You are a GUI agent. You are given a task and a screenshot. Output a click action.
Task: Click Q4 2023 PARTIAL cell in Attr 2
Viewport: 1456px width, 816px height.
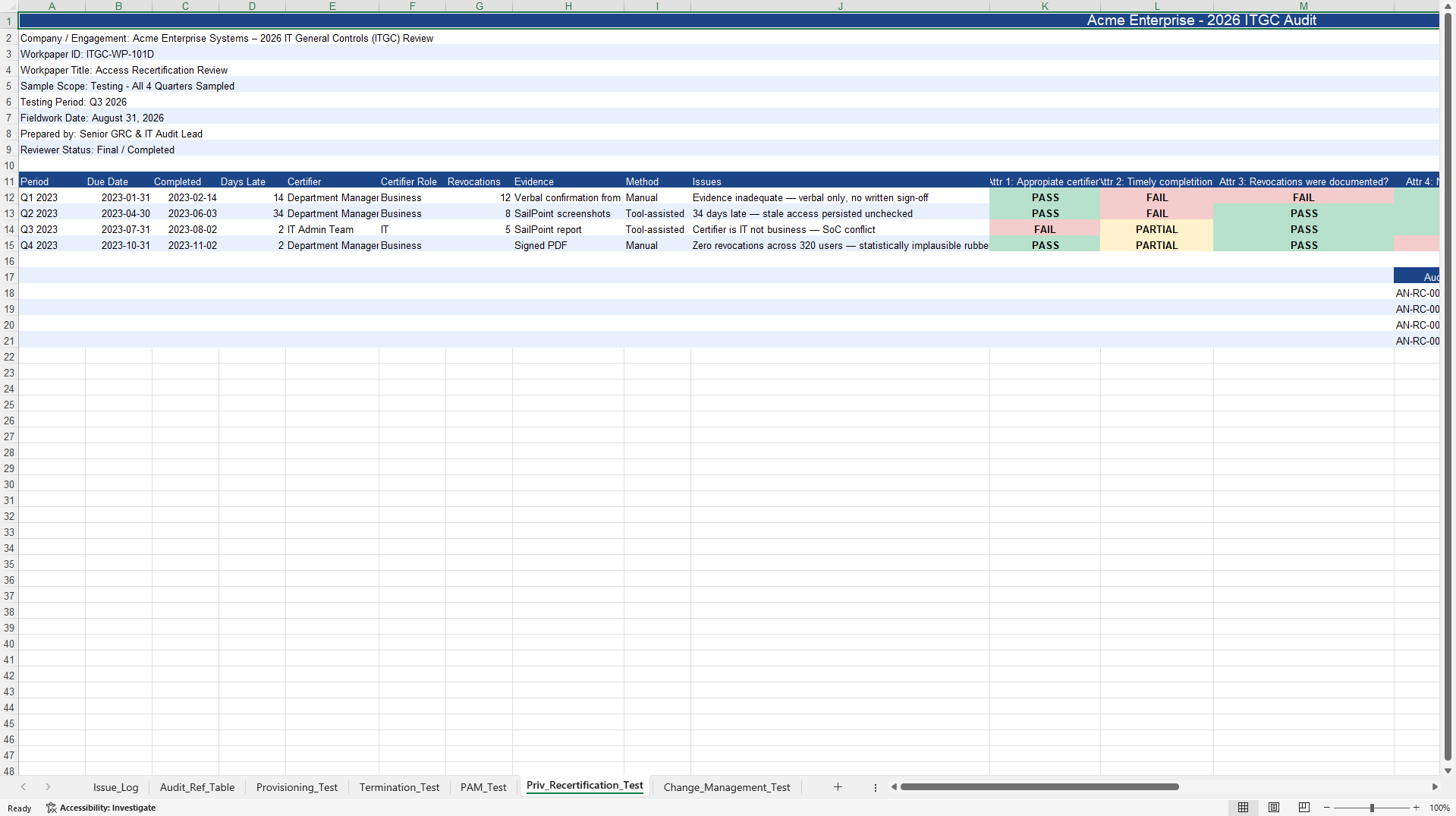[x=1156, y=245]
